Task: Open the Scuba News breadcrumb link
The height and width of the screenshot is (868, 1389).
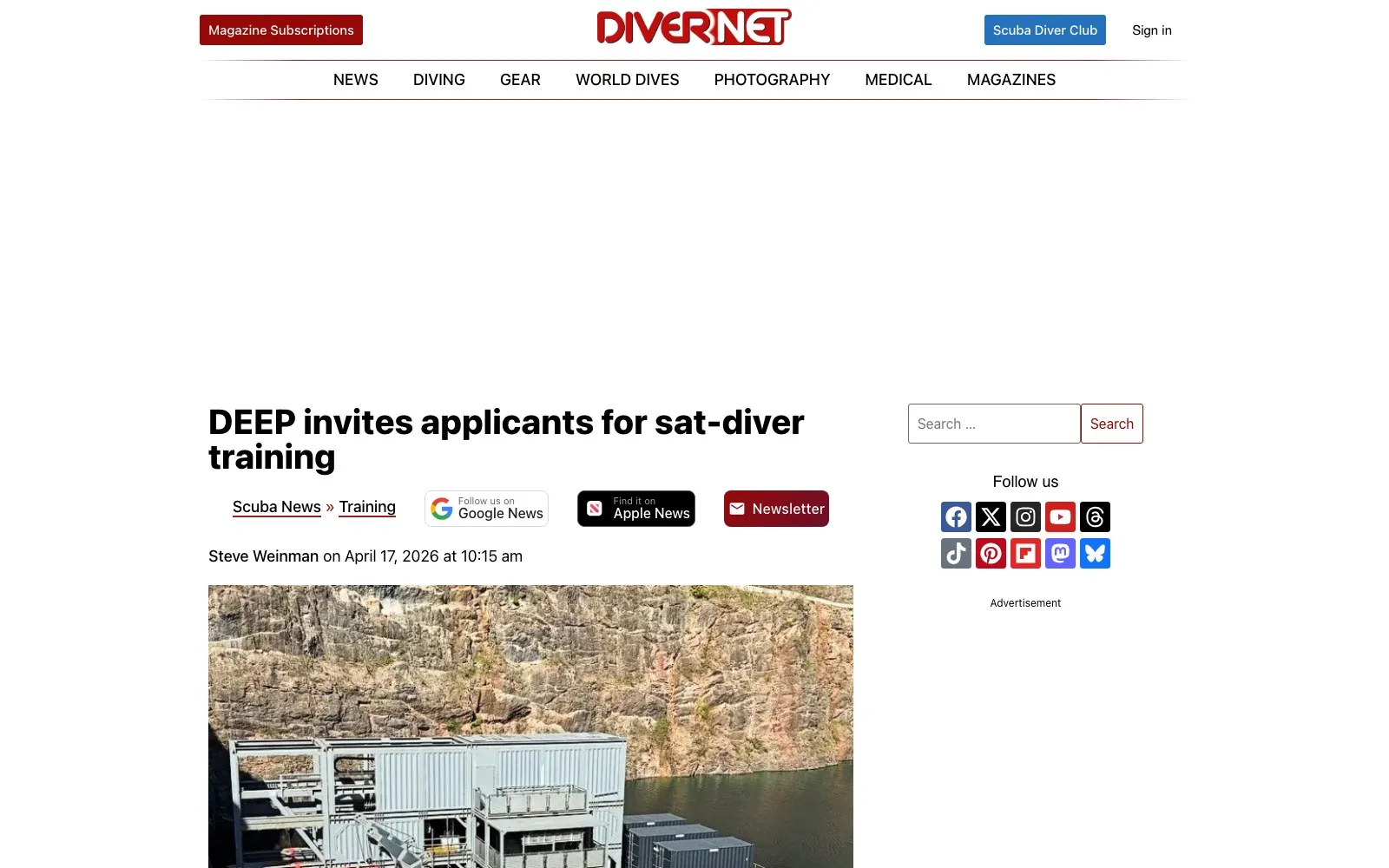Action: (x=277, y=507)
